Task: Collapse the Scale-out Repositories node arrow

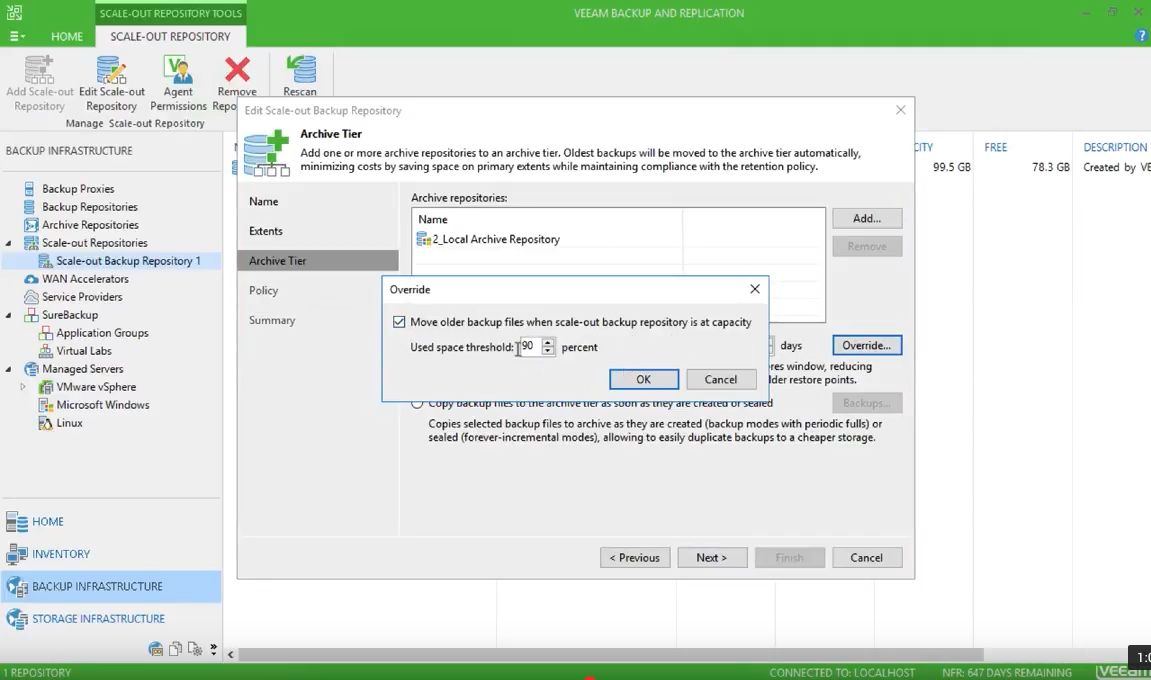Action: coord(9,243)
